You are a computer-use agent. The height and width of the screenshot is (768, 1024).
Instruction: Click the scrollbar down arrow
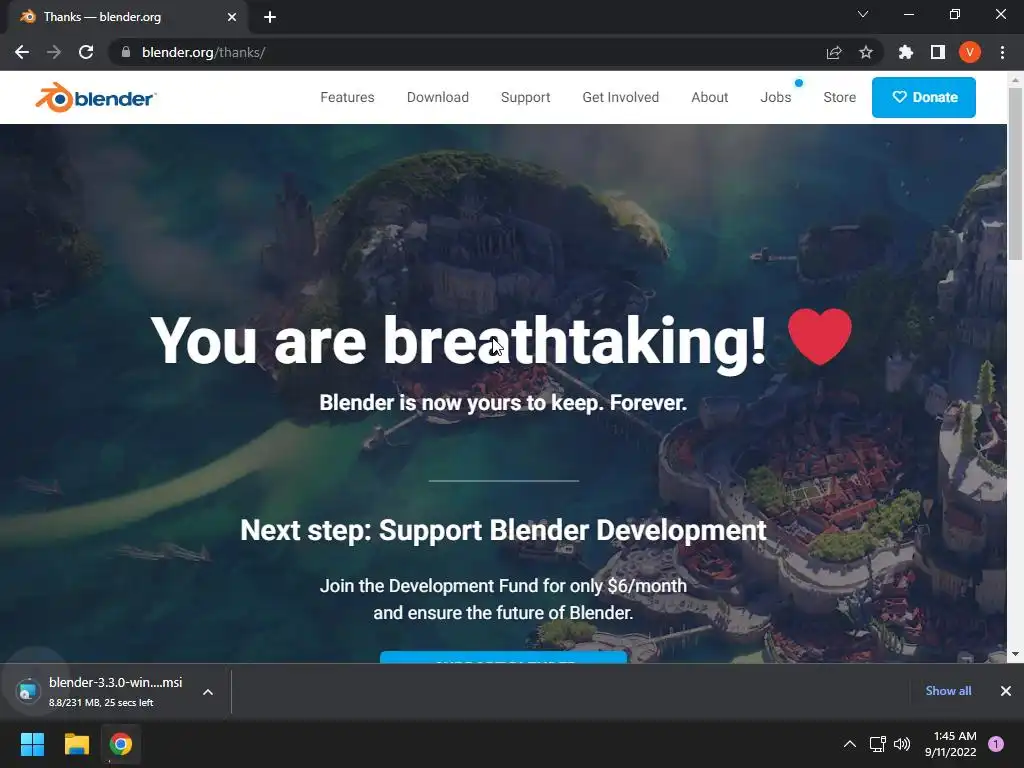click(x=1015, y=654)
